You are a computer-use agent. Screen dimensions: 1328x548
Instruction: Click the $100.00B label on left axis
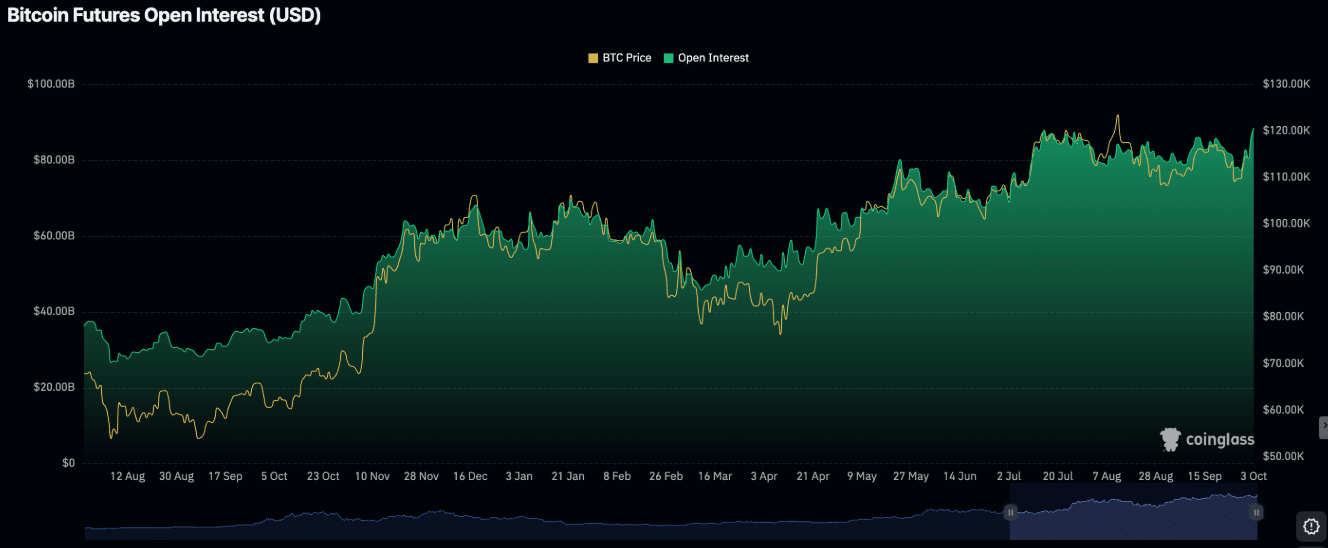click(51, 84)
